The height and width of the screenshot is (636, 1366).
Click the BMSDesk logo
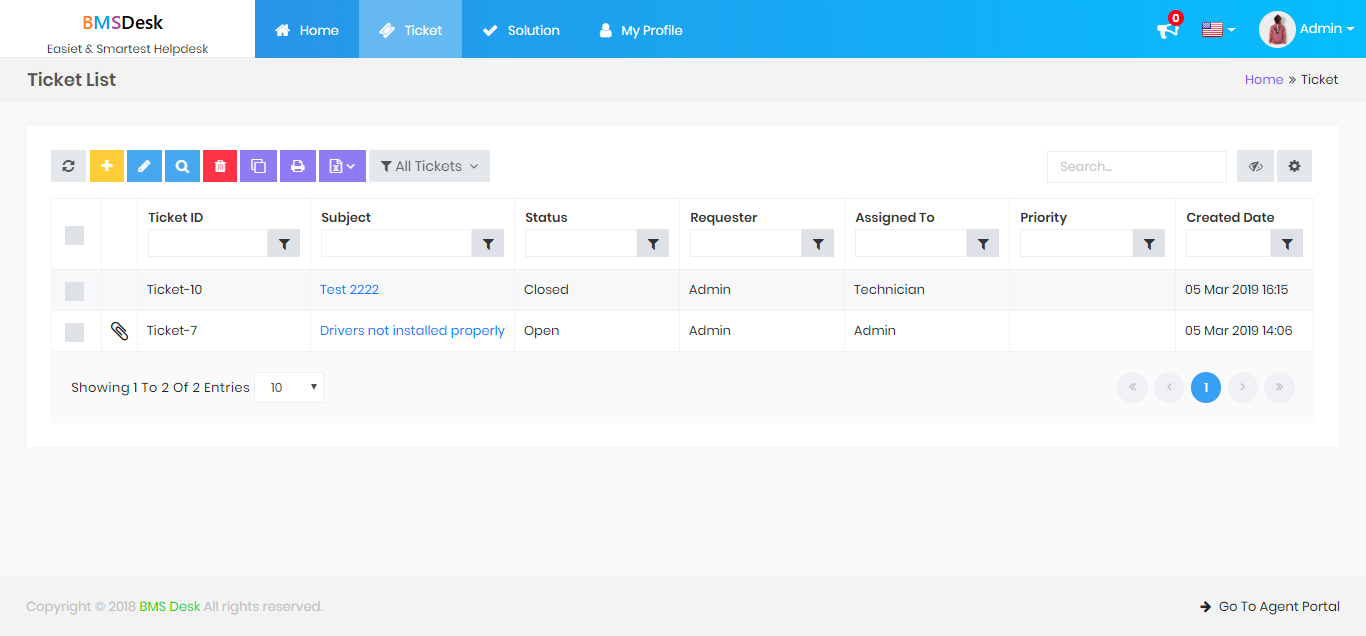(123, 22)
